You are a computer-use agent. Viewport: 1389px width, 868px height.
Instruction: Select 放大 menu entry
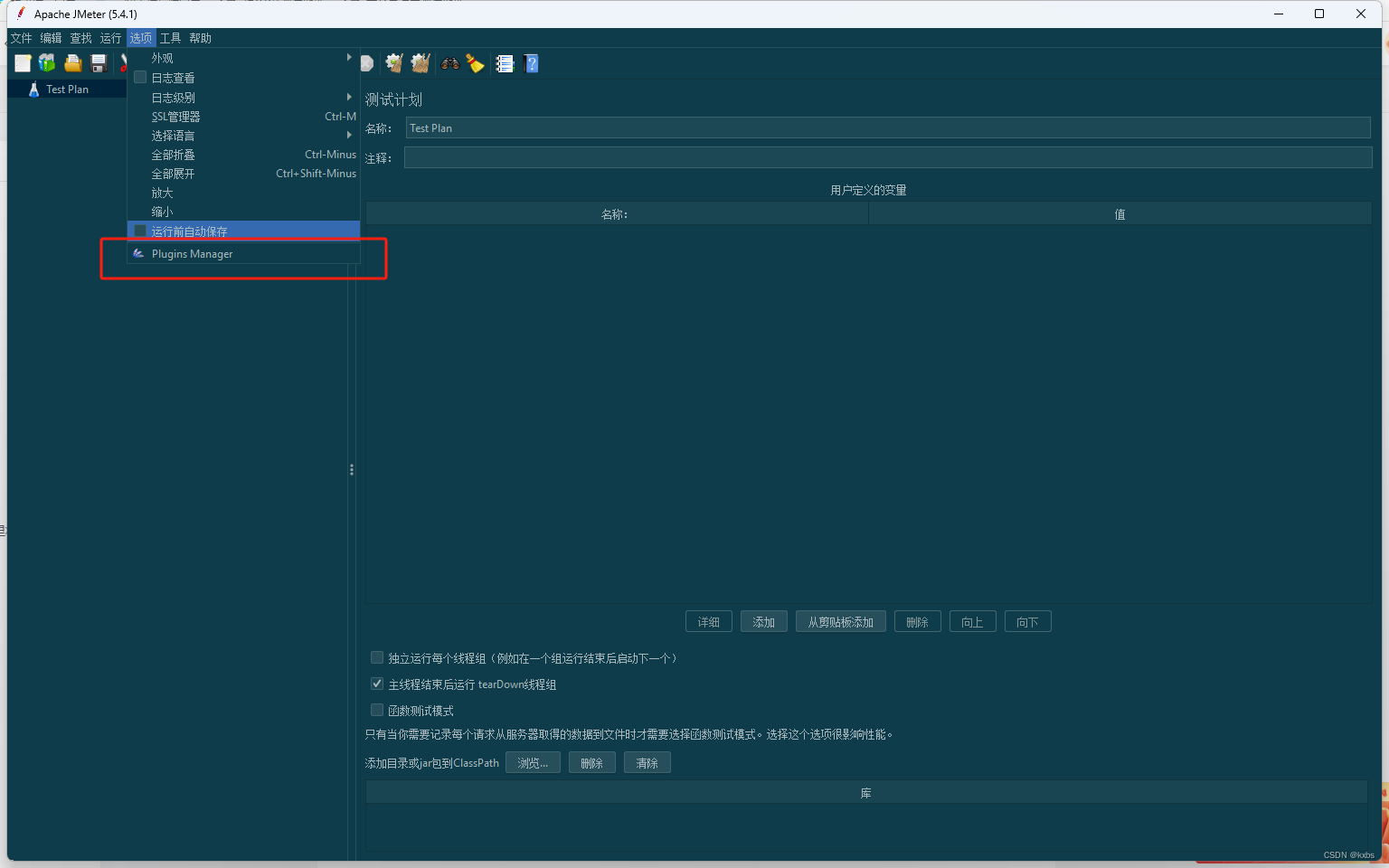(243, 193)
